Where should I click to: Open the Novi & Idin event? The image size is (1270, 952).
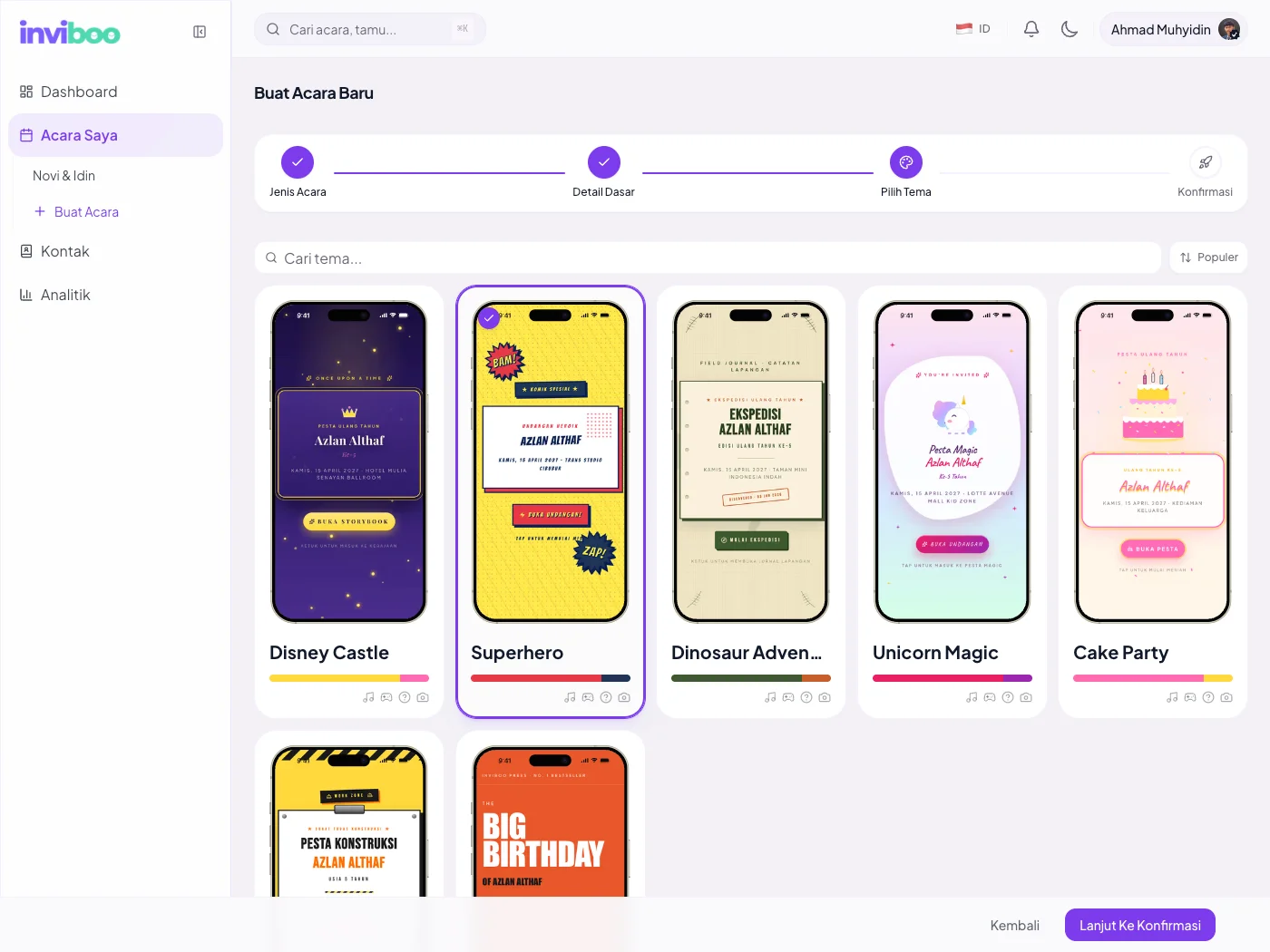63,176
